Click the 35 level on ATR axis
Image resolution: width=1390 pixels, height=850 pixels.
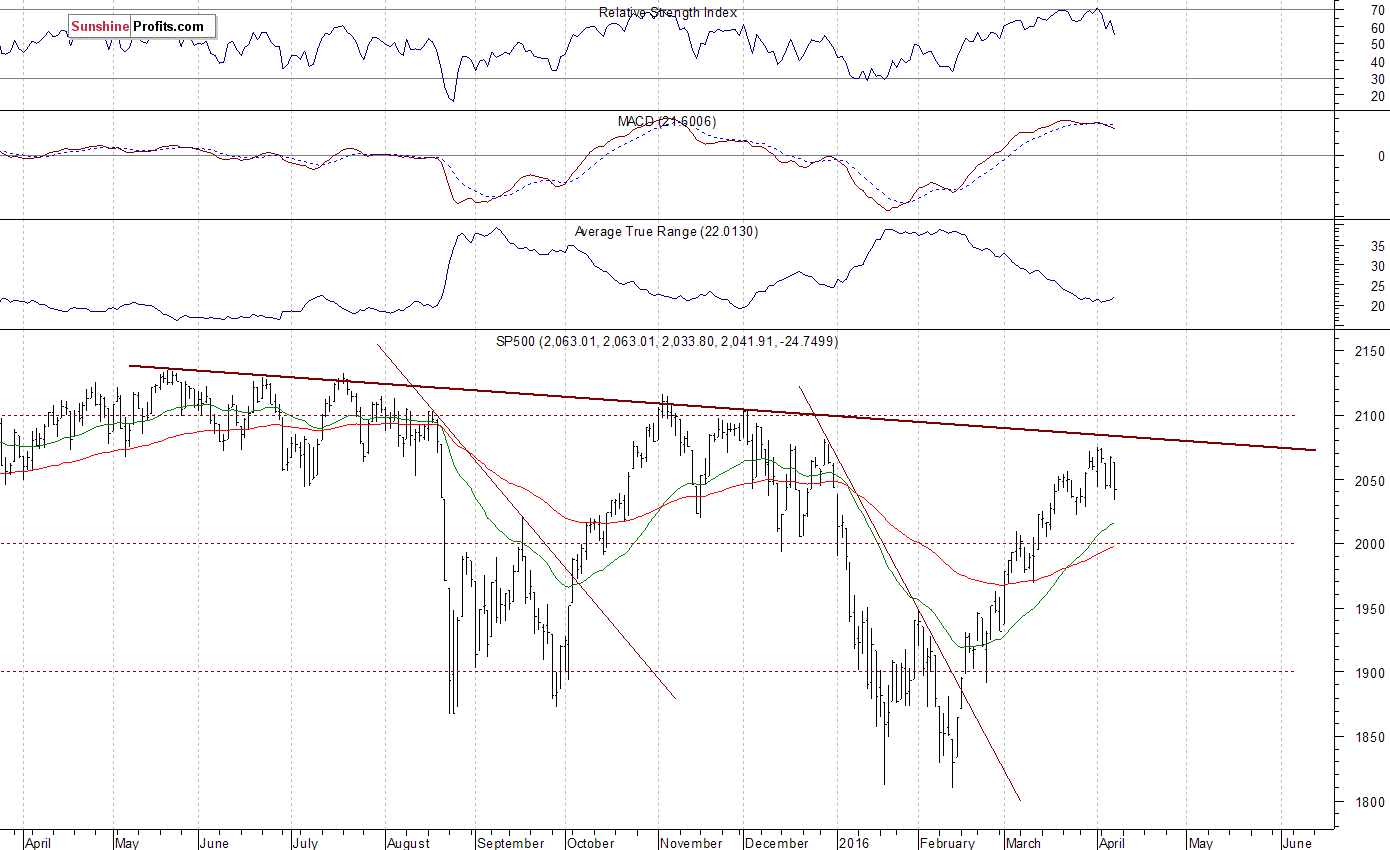click(1378, 246)
